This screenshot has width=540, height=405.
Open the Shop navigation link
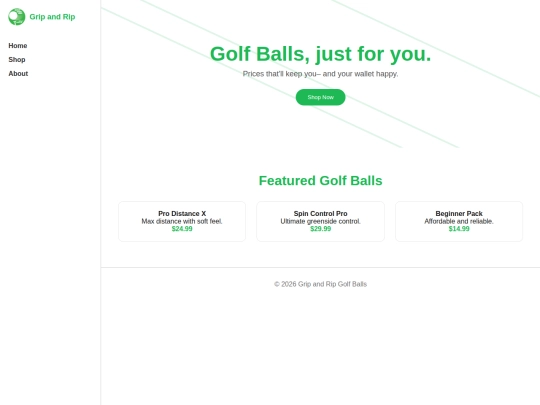17,60
